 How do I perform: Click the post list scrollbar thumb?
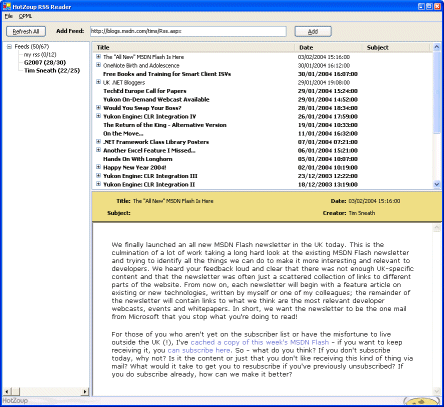(x=437, y=92)
